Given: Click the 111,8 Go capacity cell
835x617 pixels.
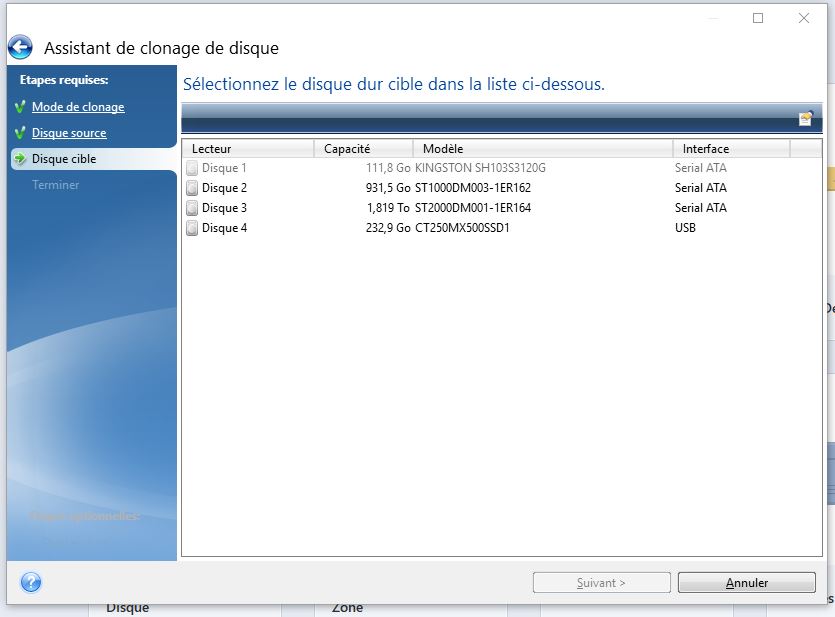Looking at the screenshot, I should point(388,168).
